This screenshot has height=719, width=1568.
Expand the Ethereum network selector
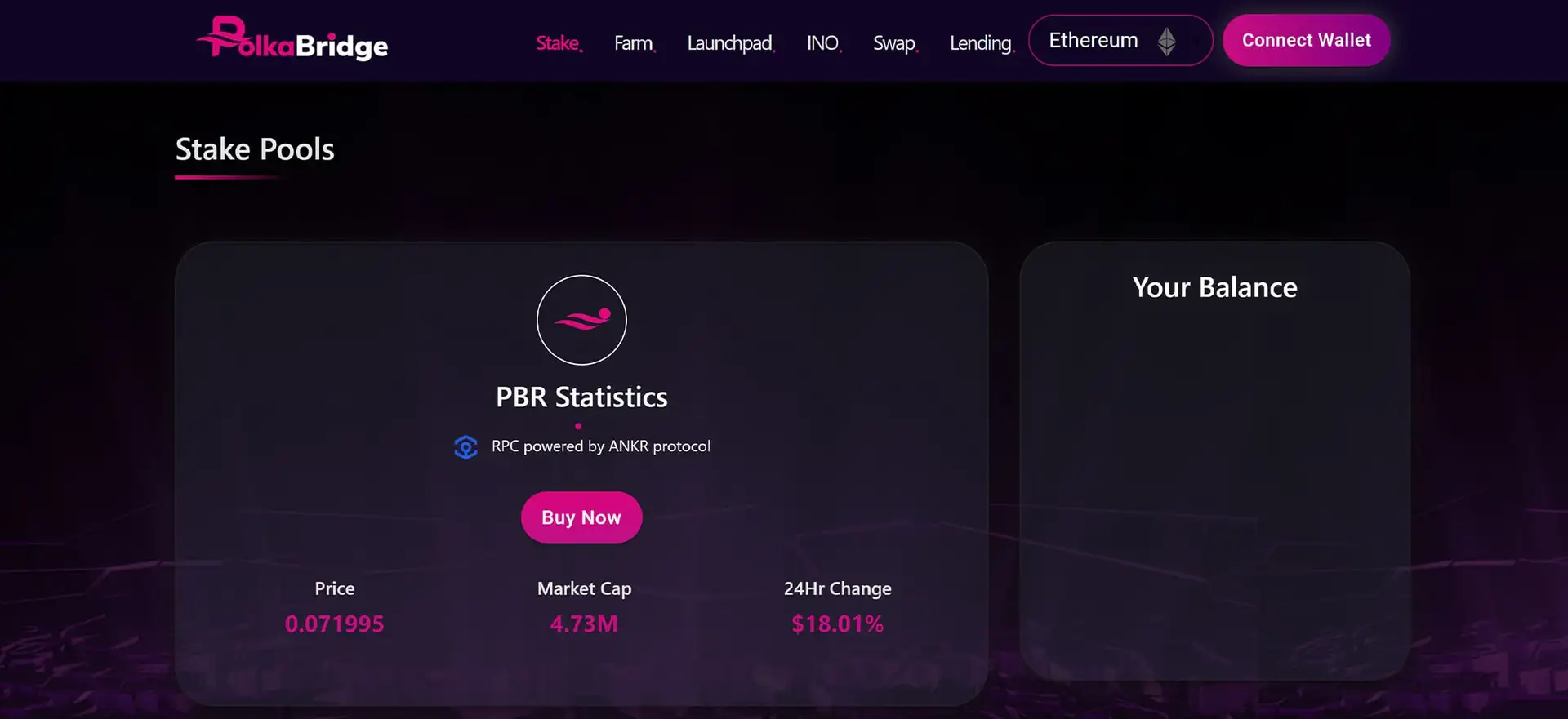(1119, 41)
